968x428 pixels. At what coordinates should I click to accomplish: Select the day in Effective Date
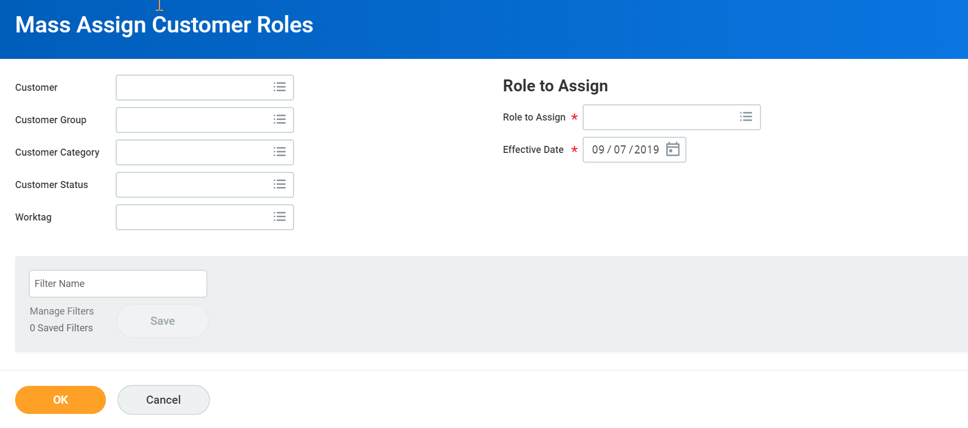[620, 149]
